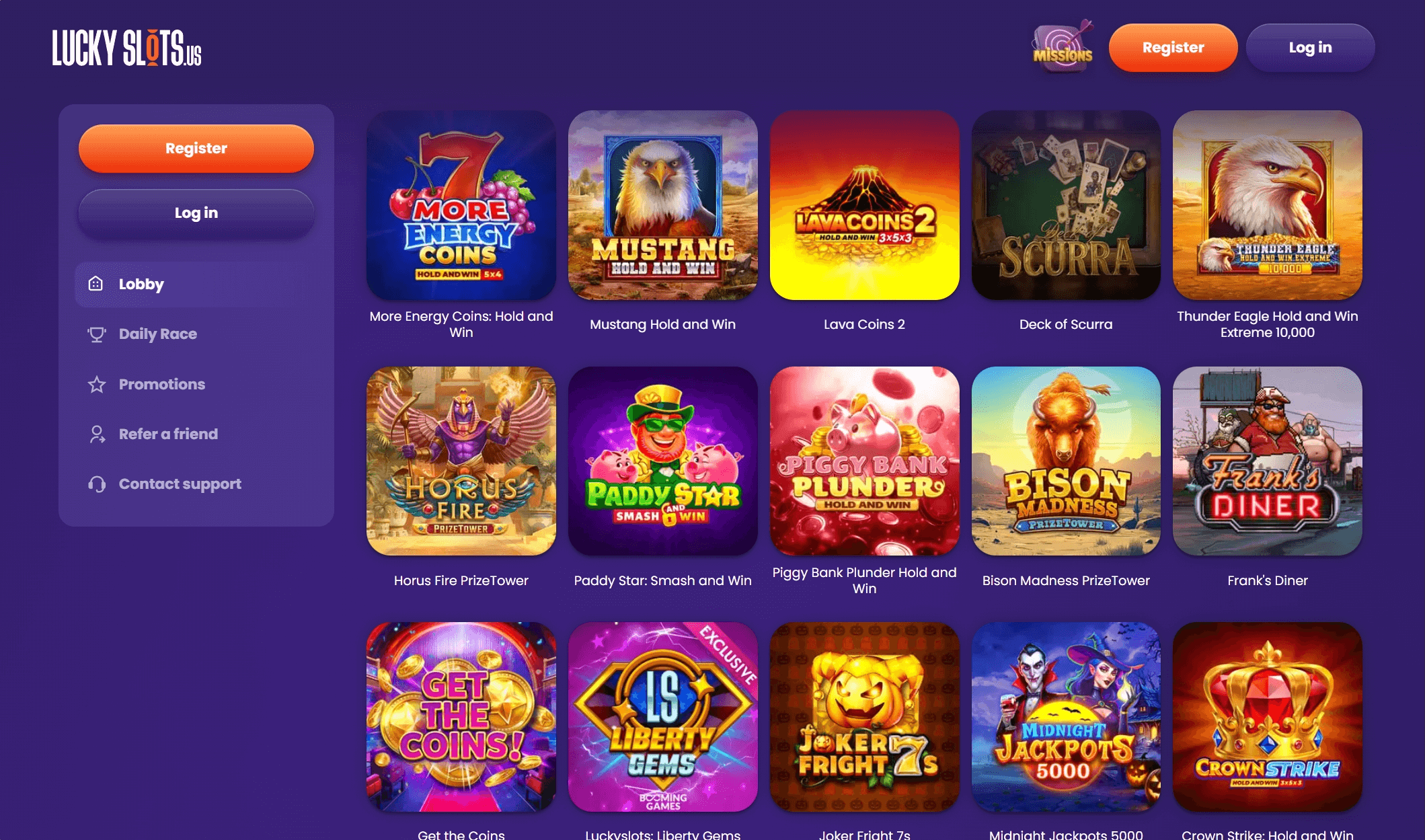The width and height of the screenshot is (1425, 840).
Task: Launch Paddy Star Smash and Win thumbnail
Action: point(662,461)
